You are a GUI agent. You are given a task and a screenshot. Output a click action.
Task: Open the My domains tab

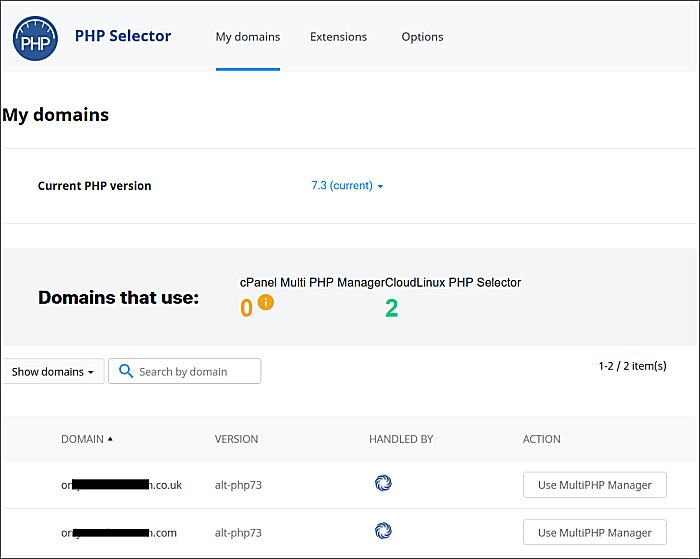[x=247, y=37]
